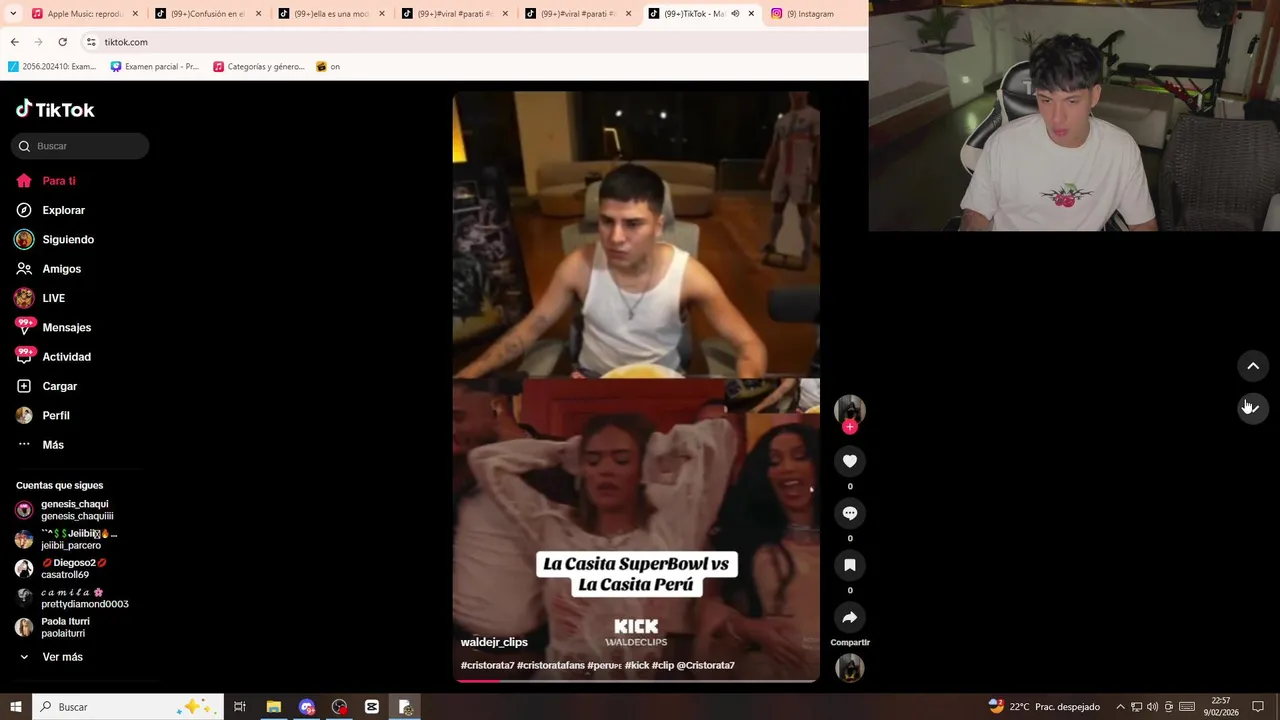Open the Siguiendo feed
This screenshot has width=1280, height=720.
coord(54,240)
